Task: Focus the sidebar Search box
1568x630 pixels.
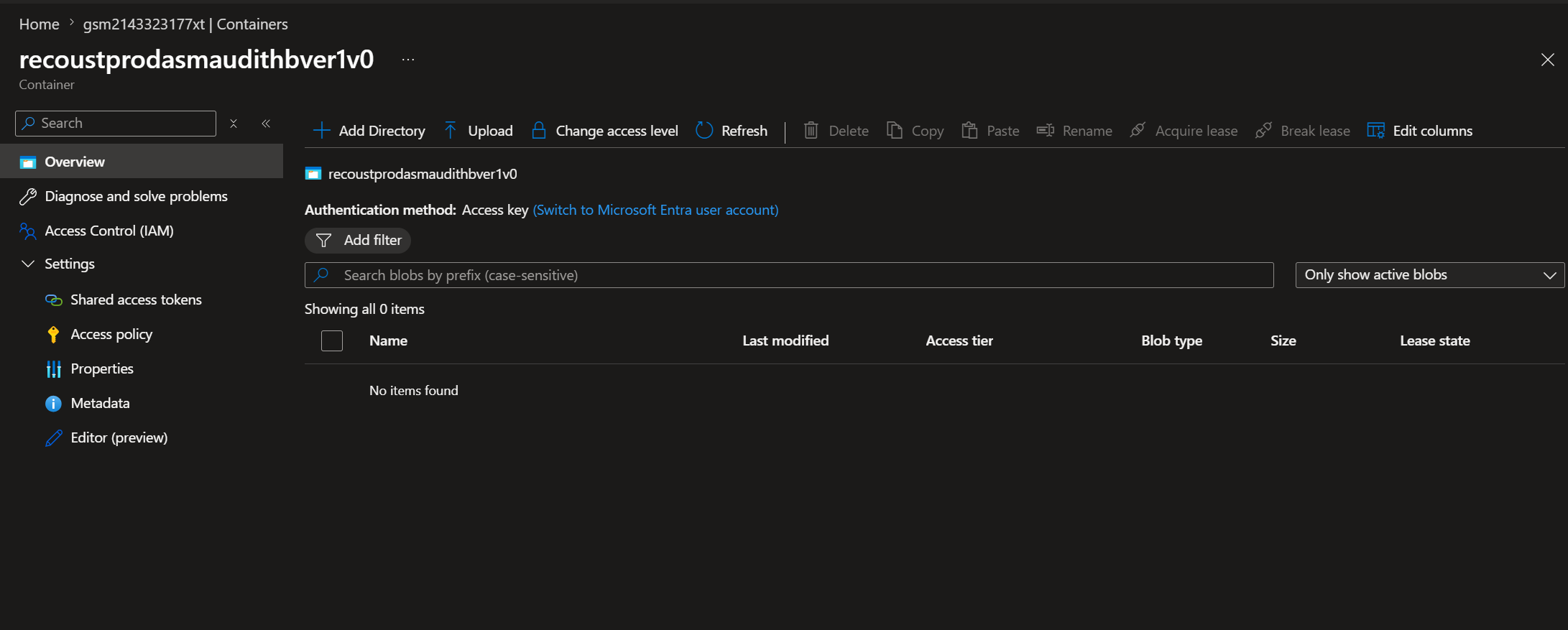Action: (116, 124)
